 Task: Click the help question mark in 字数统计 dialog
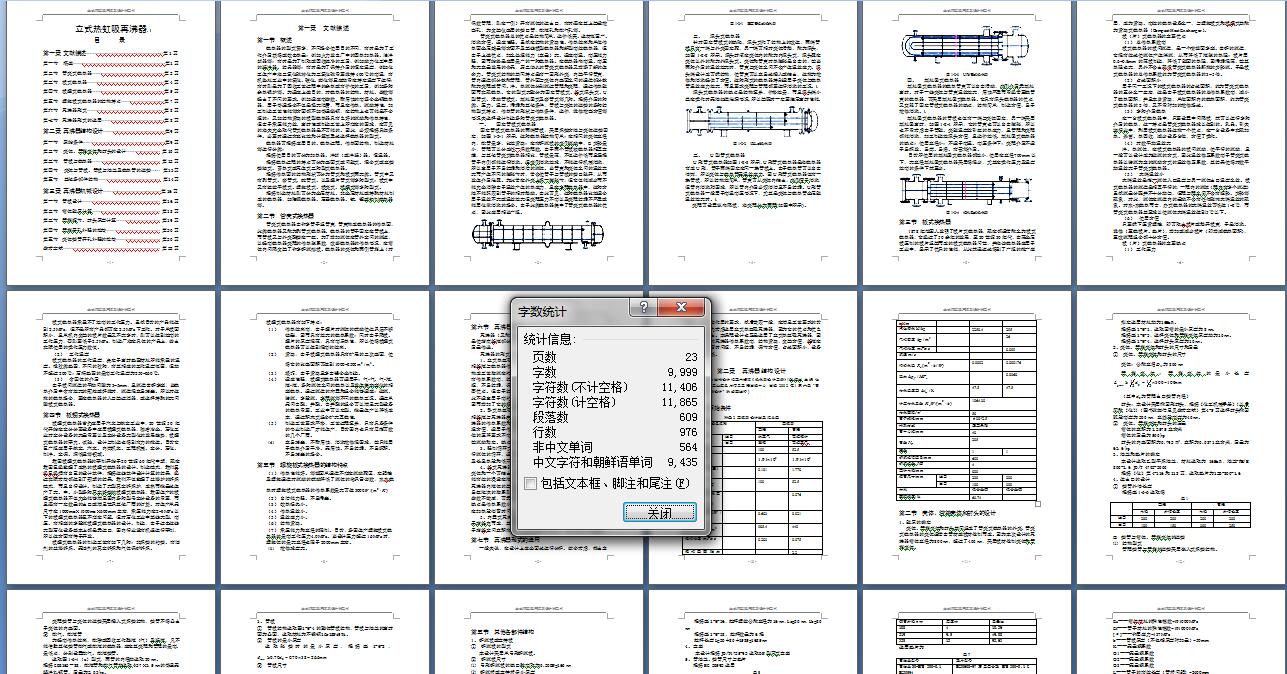pos(643,307)
